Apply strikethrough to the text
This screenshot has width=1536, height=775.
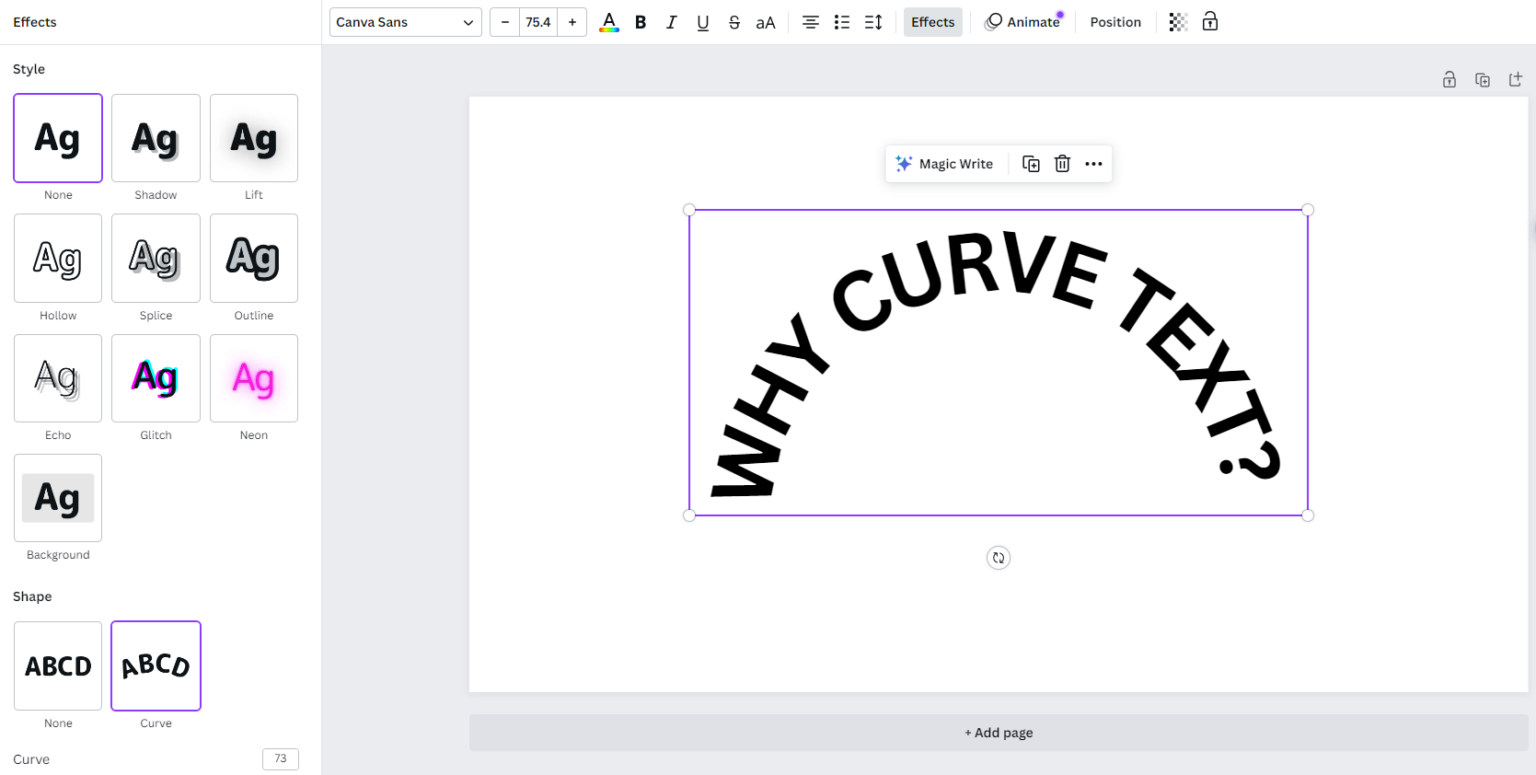[x=734, y=21]
